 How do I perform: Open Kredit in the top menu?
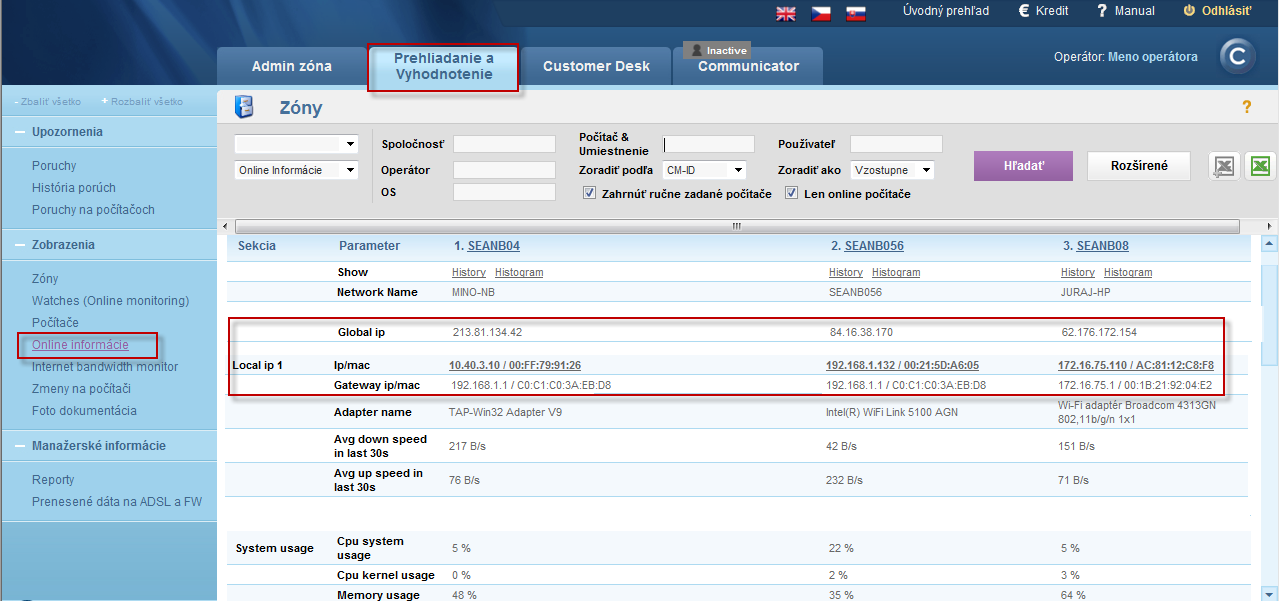tap(1043, 11)
